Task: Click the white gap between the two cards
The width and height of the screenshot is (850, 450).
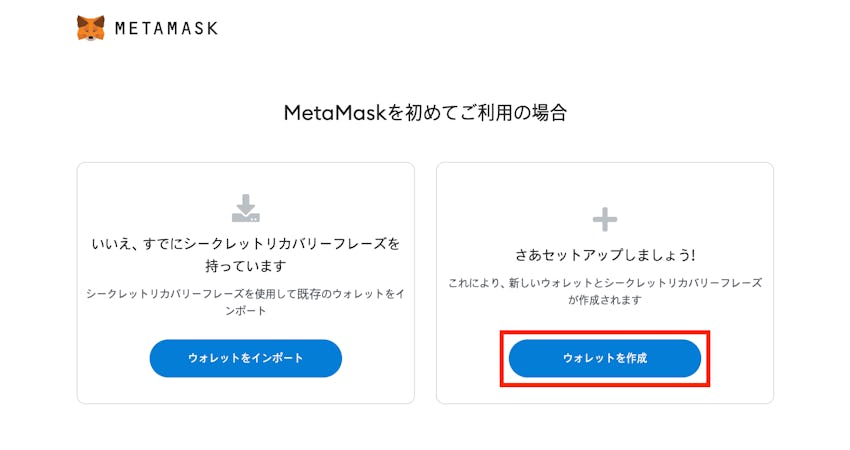Action: tap(425, 280)
